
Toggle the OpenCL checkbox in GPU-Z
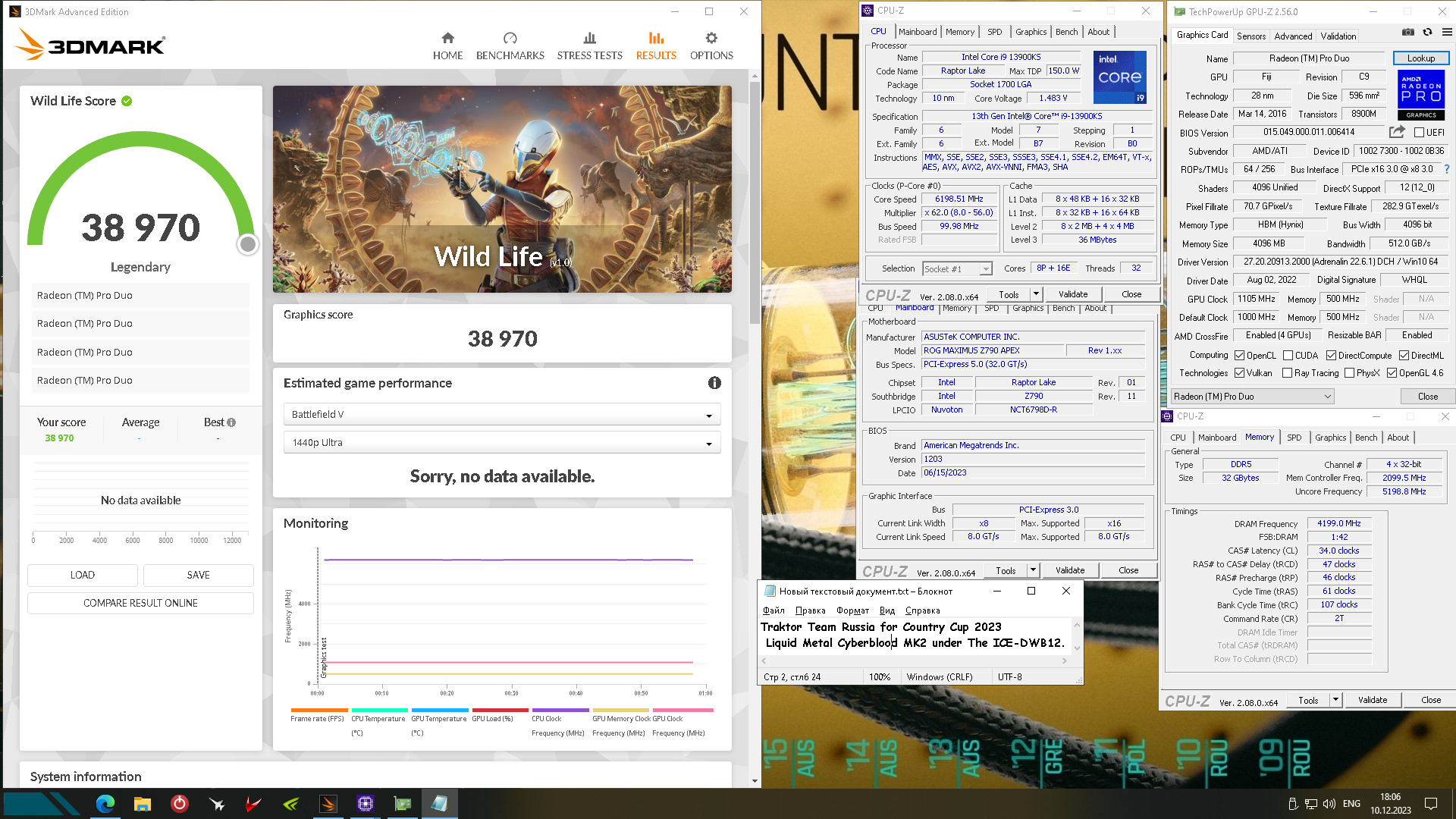click(x=1239, y=355)
